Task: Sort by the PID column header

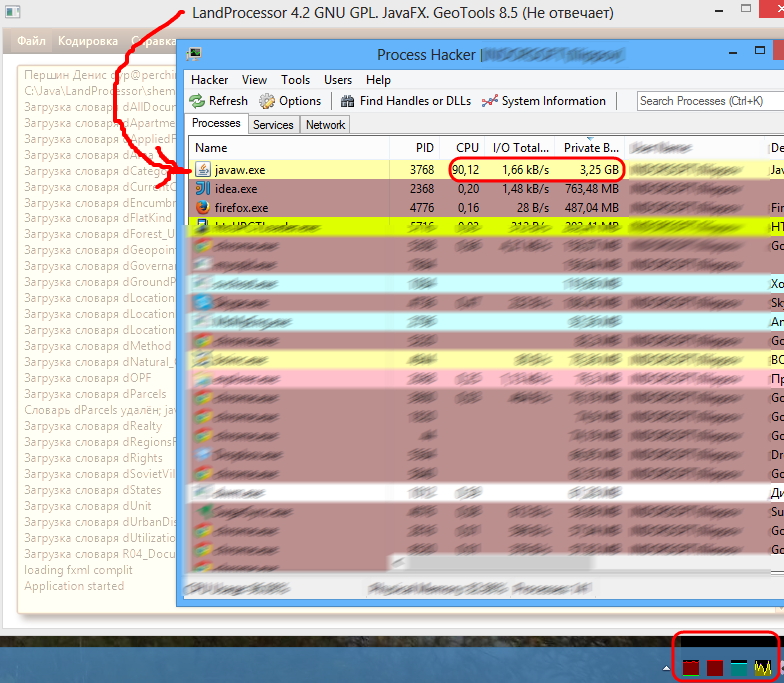Action: click(414, 148)
